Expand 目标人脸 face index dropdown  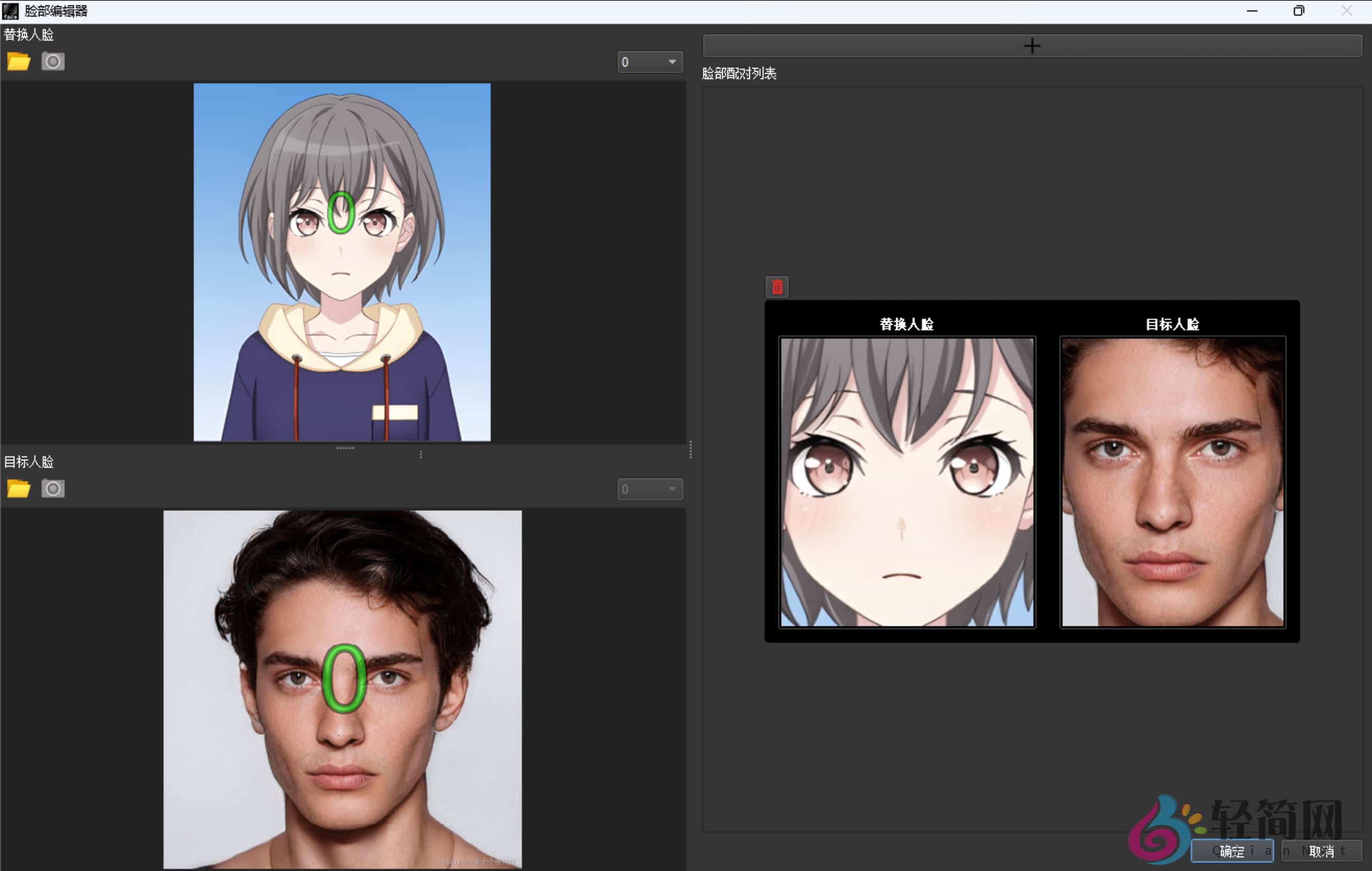pyautogui.click(x=650, y=489)
